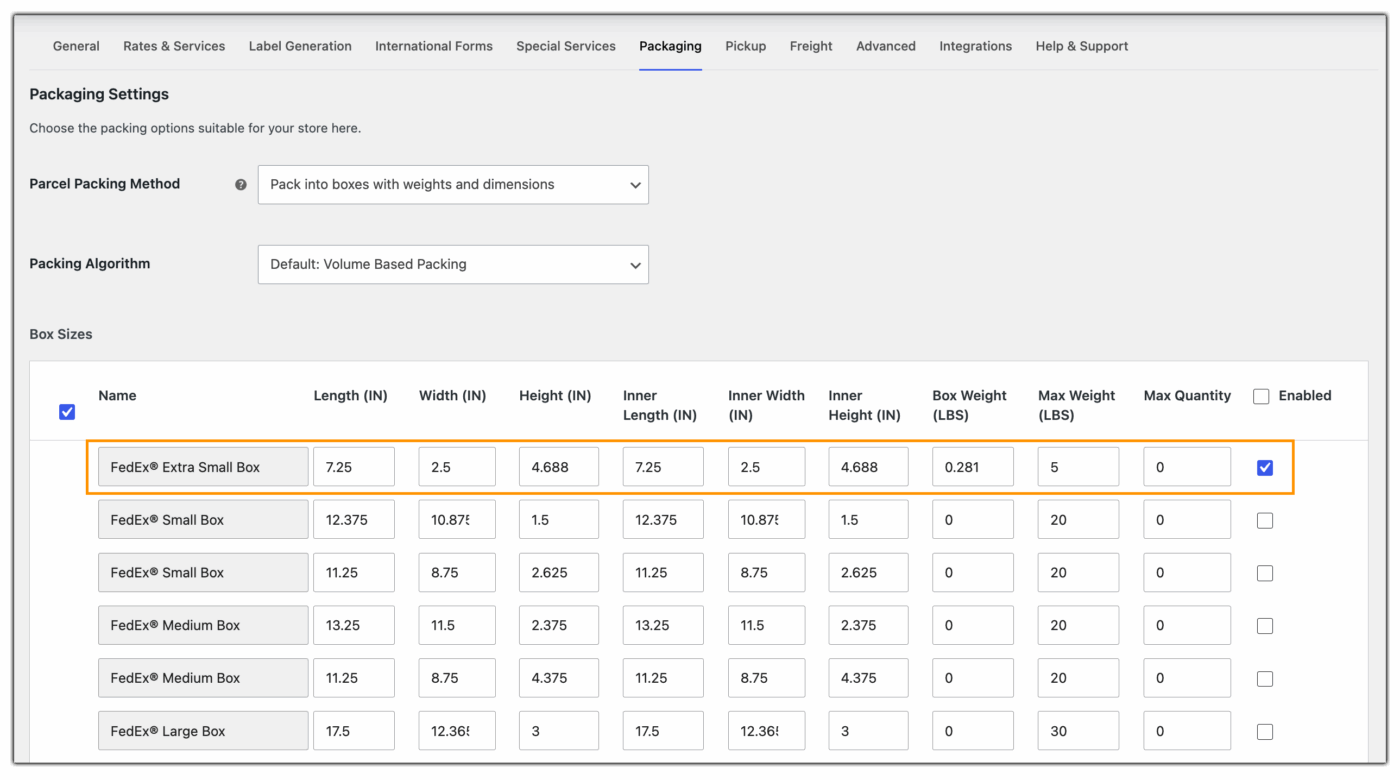1400x780 pixels.
Task: Click the "Packaging Settings" heading
Action: (99, 94)
